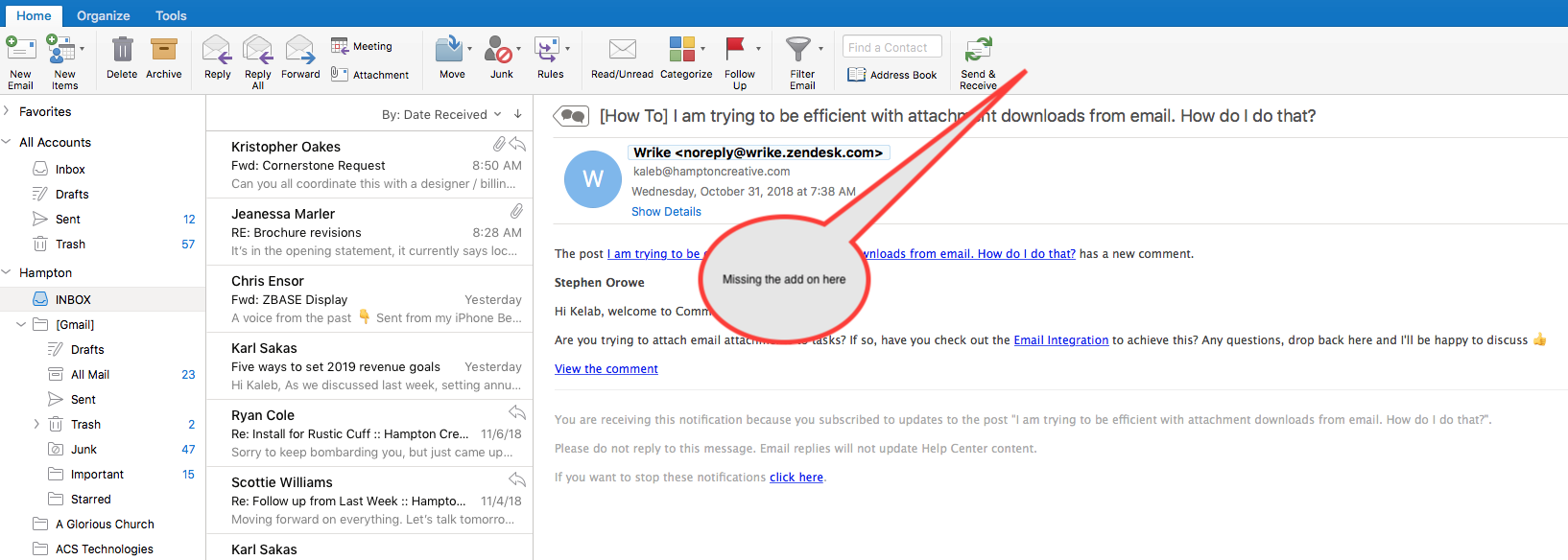Delete the selected message
The width and height of the screenshot is (1568, 560).
coord(122,51)
